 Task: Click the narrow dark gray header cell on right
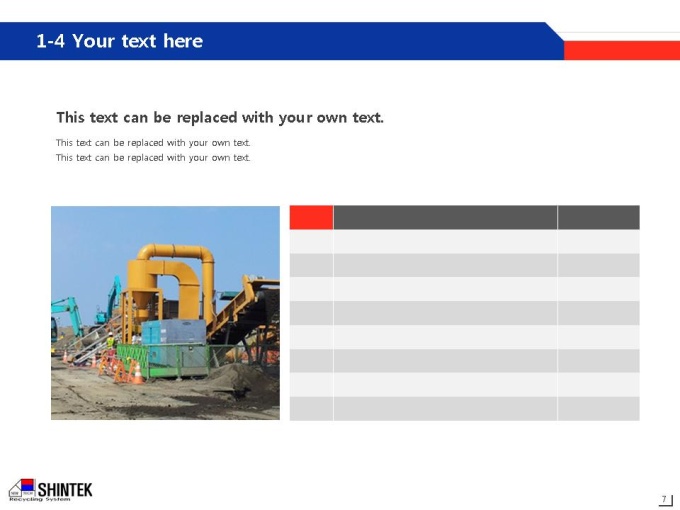(x=598, y=217)
